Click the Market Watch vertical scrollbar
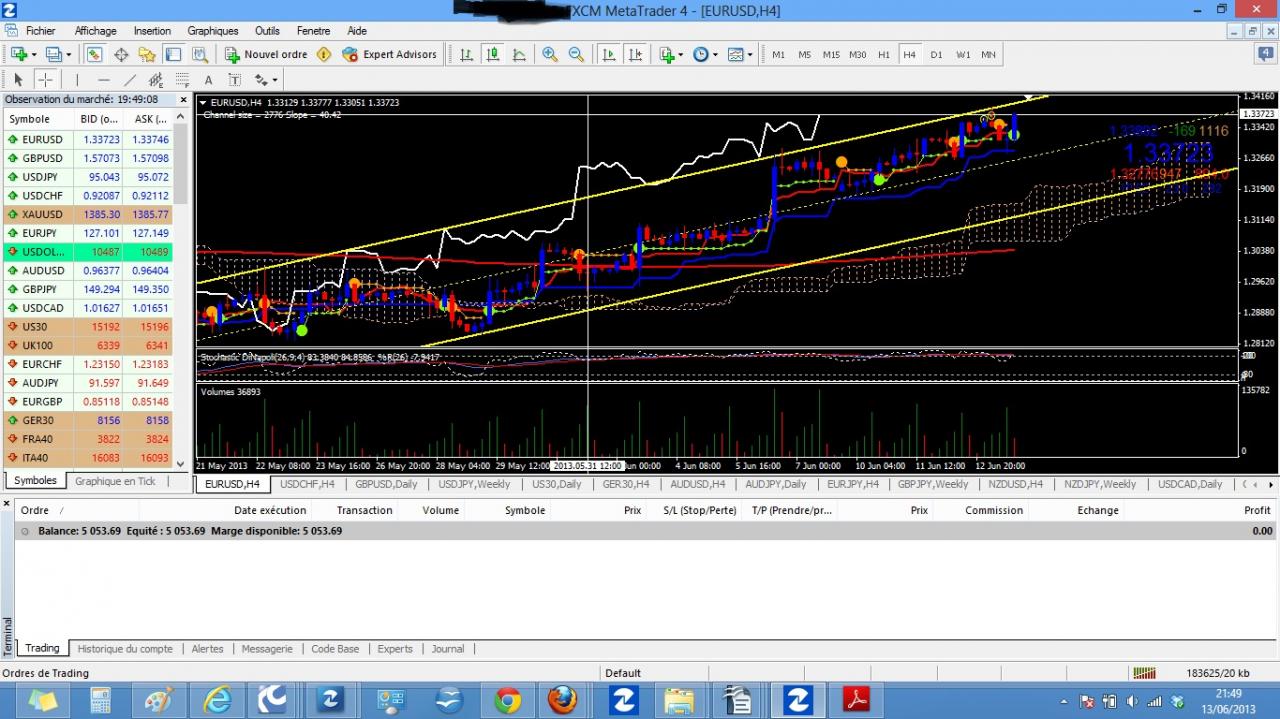This screenshot has width=1280, height=719. point(181,290)
